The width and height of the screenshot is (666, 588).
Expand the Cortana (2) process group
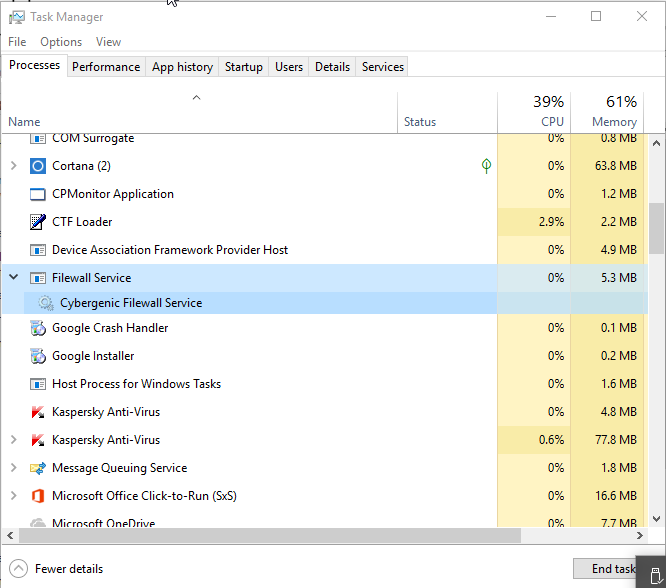(13, 166)
